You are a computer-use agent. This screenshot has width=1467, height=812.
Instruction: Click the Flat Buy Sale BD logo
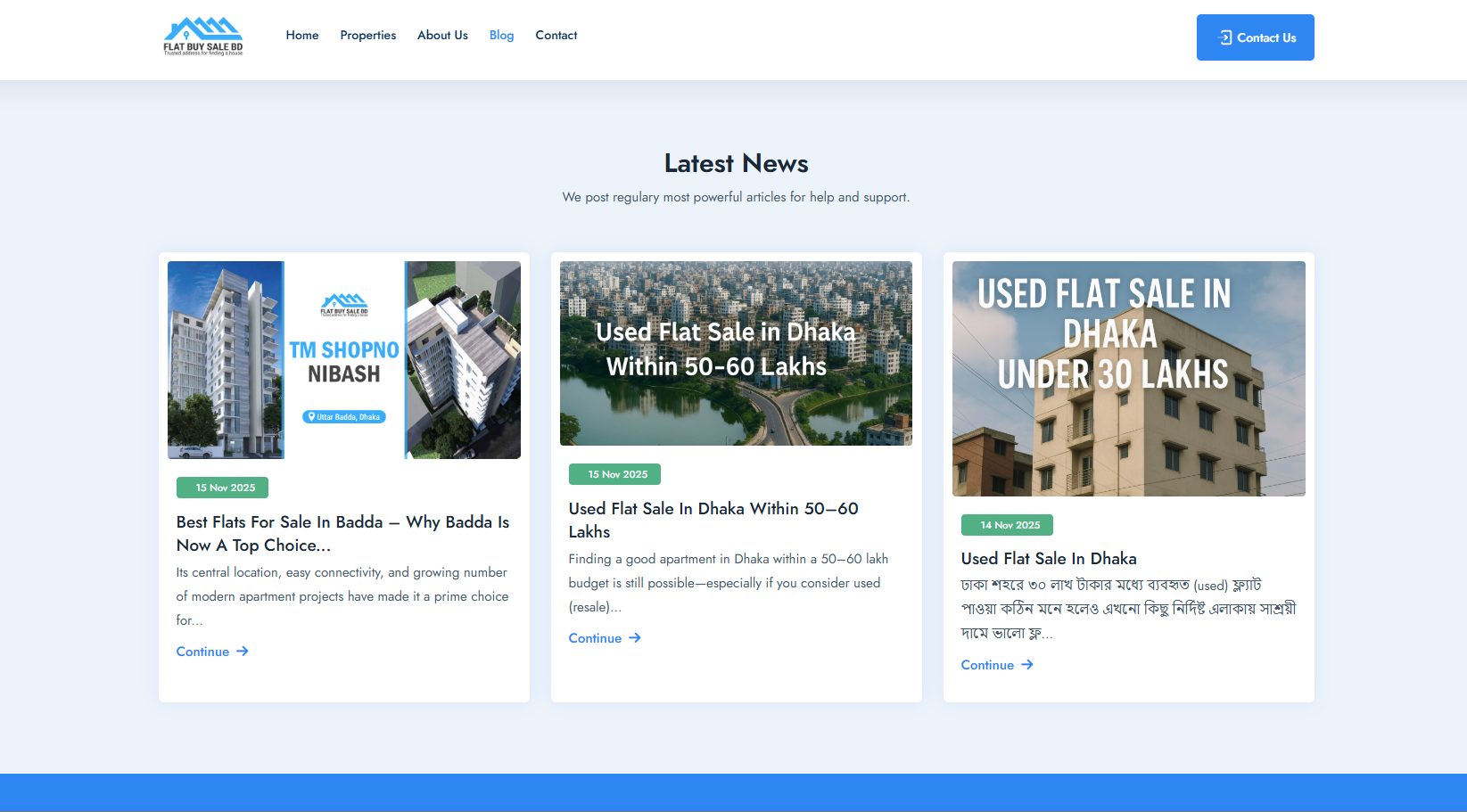click(203, 37)
